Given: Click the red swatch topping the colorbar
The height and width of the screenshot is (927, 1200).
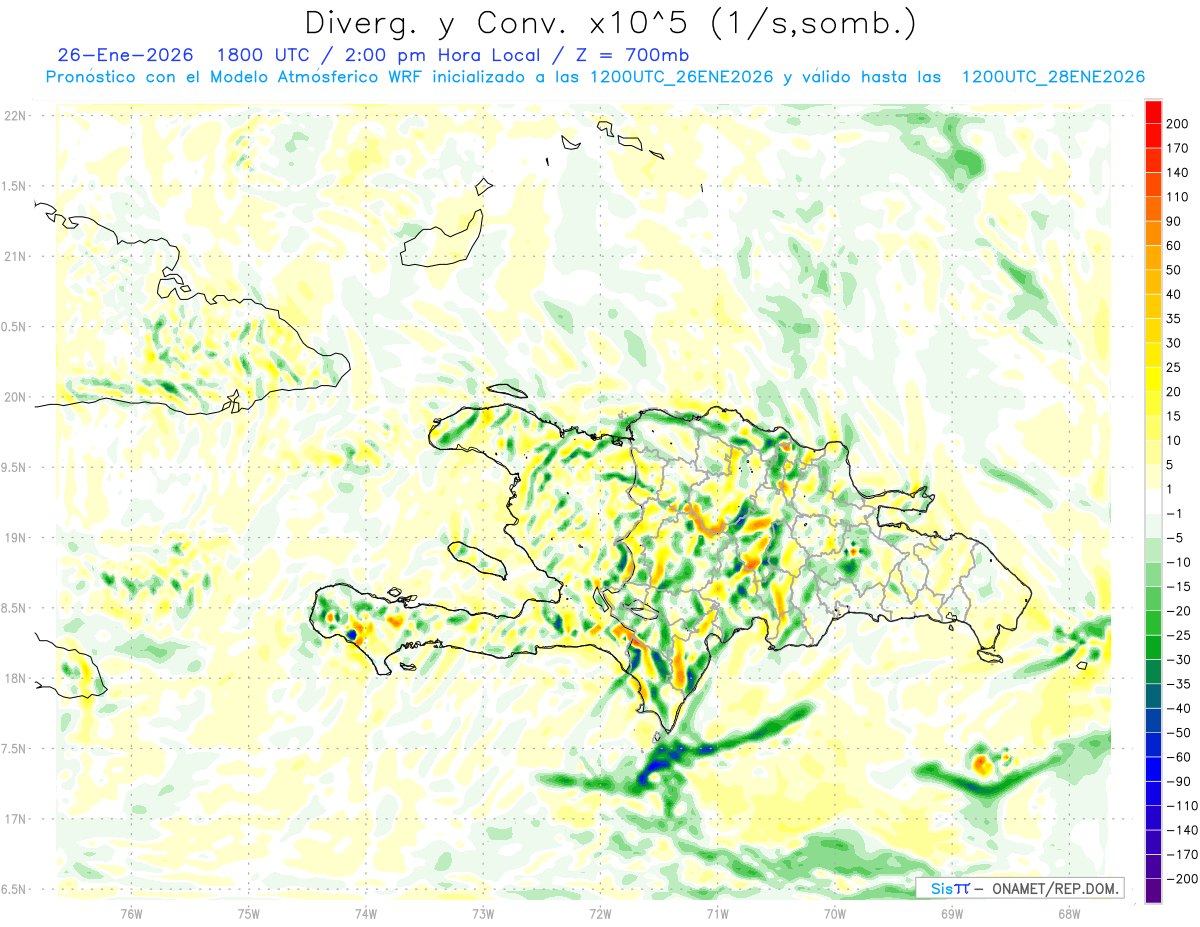Looking at the screenshot, I should (1153, 111).
